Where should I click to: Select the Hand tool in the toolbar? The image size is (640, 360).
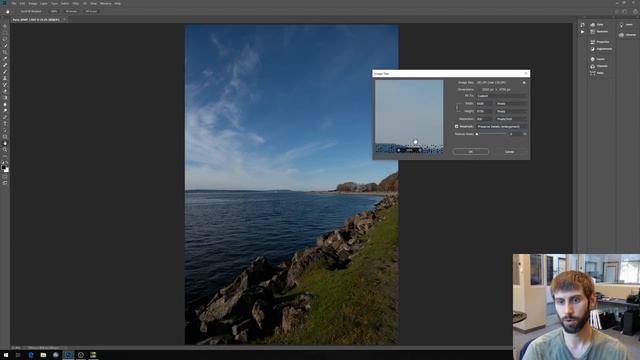coord(5,143)
